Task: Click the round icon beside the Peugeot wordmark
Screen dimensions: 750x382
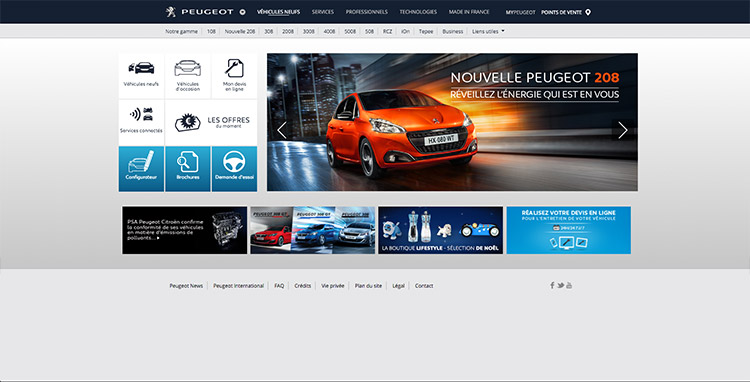Action: [243, 12]
